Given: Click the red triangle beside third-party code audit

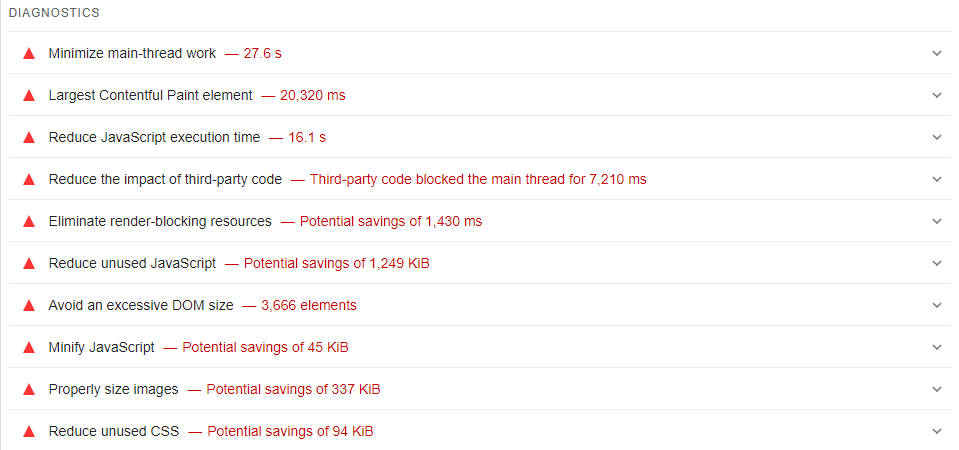Looking at the screenshot, I should (x=29, y=179).
